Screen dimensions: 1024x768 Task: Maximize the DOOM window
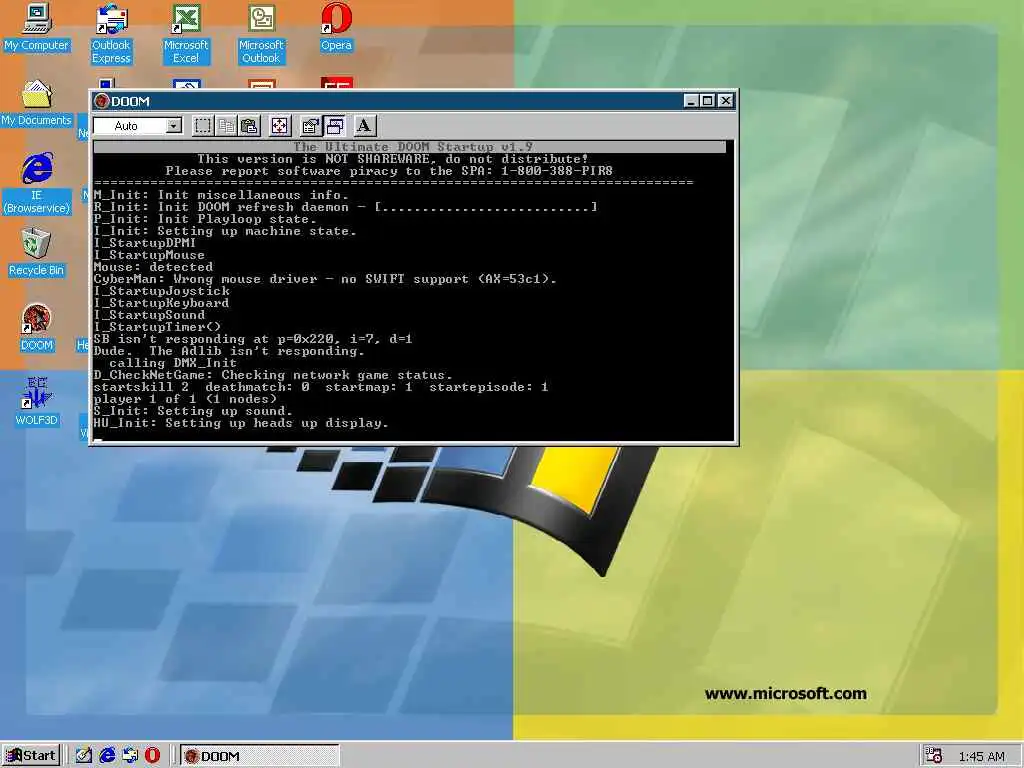707,101
